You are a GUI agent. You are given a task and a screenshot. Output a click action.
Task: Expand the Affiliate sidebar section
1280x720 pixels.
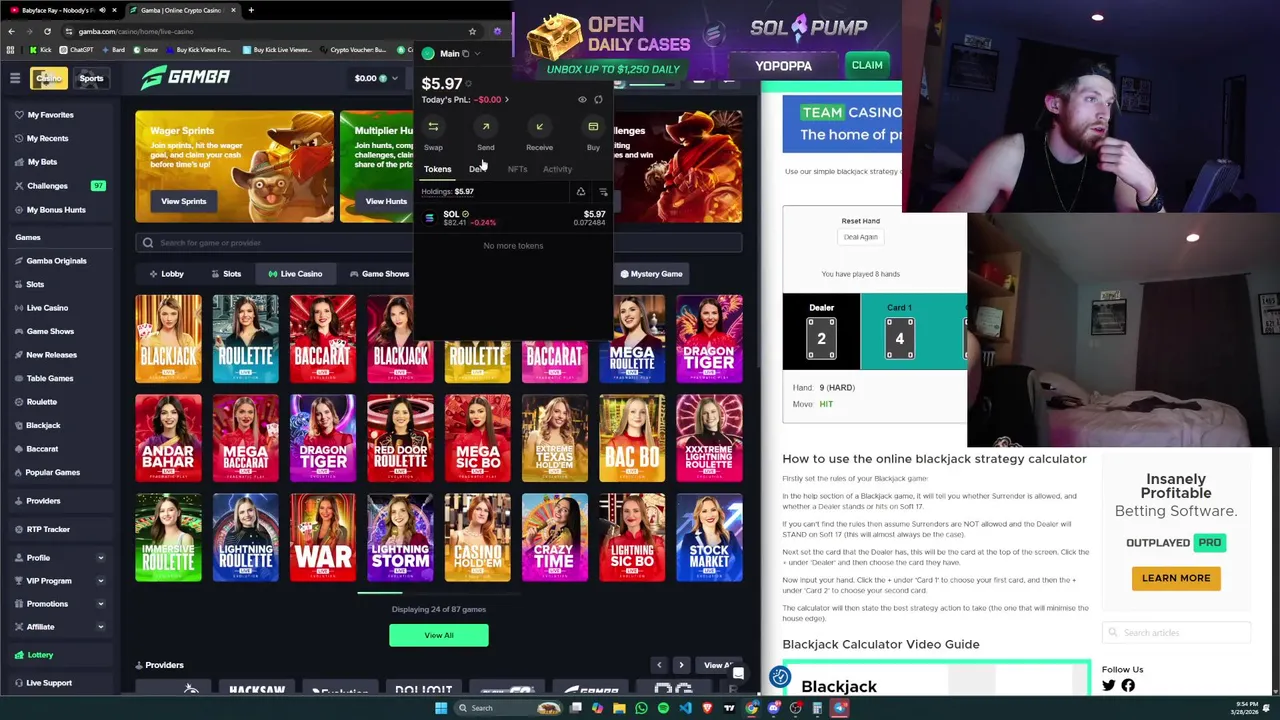tap(100, 627)
